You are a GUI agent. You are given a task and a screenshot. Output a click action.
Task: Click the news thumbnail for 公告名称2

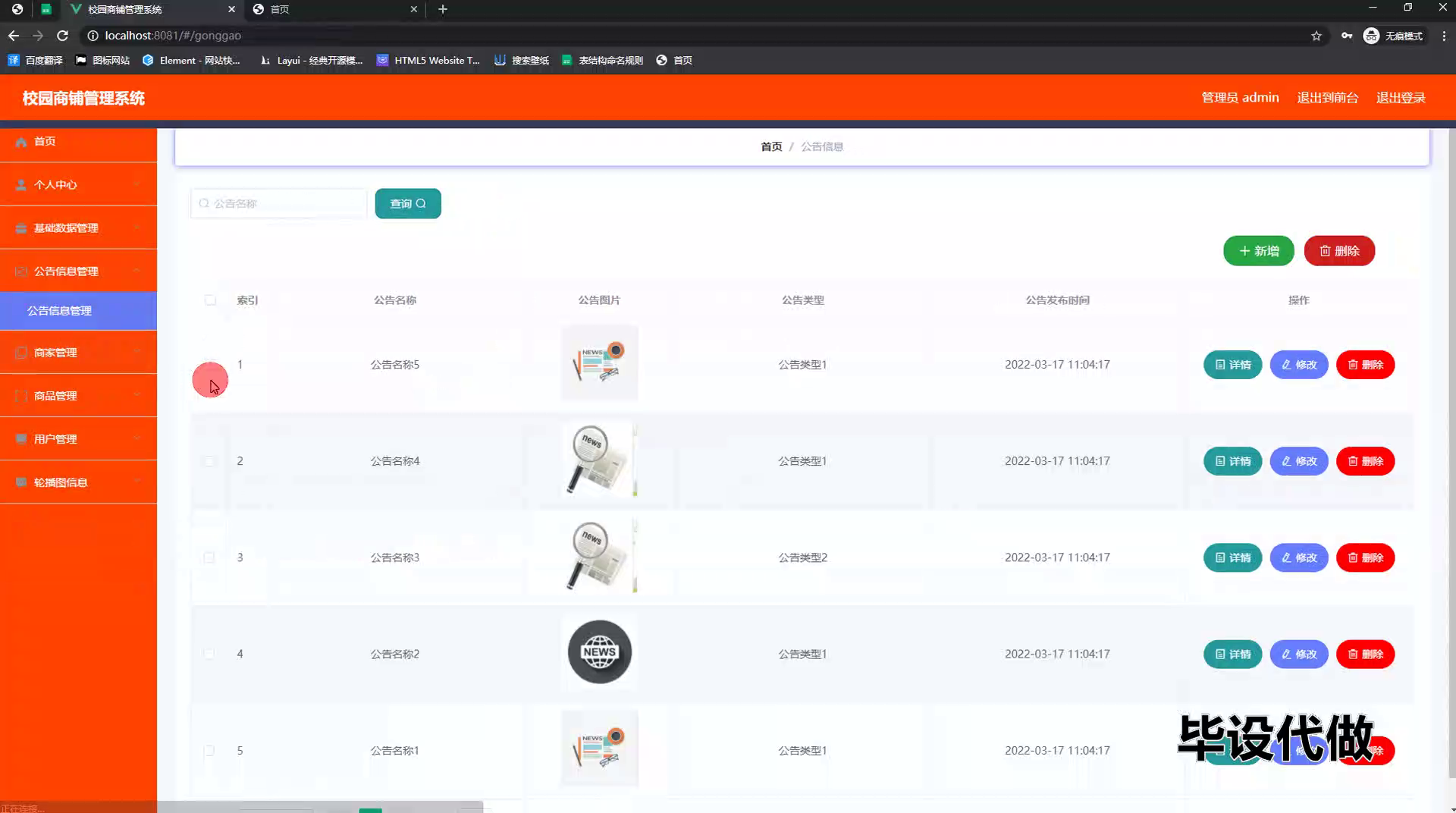599,652
